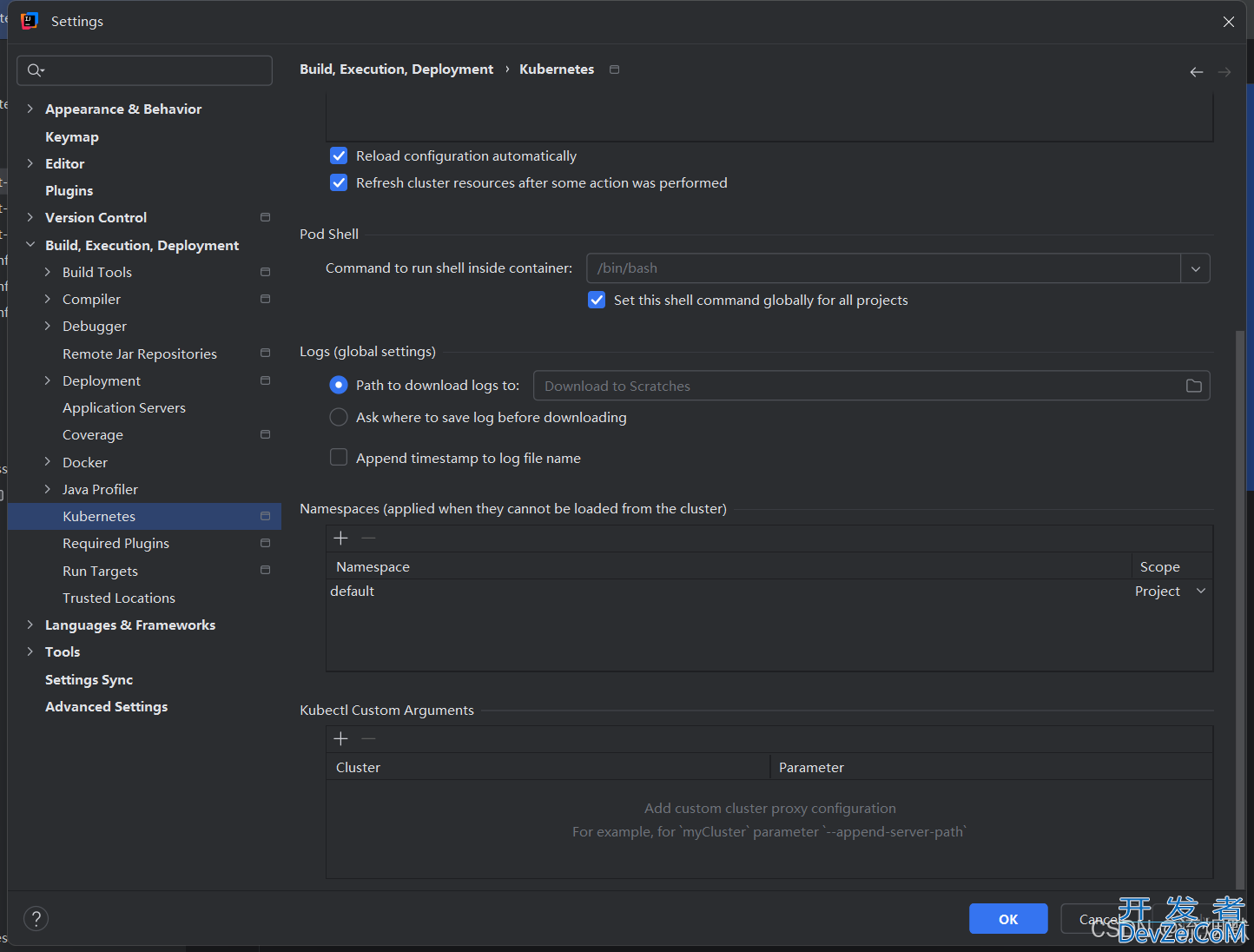Expand Version Control section
This screenshot has width=1254, height=952.
[30, 217]
